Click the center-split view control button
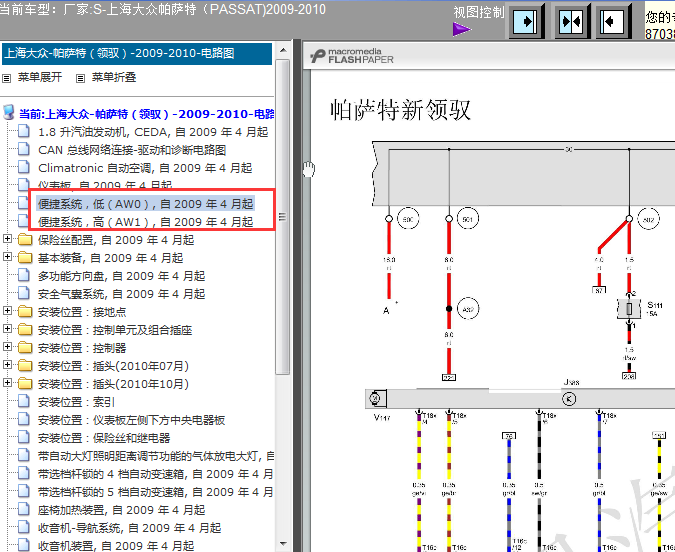 [x=572, y=21]
